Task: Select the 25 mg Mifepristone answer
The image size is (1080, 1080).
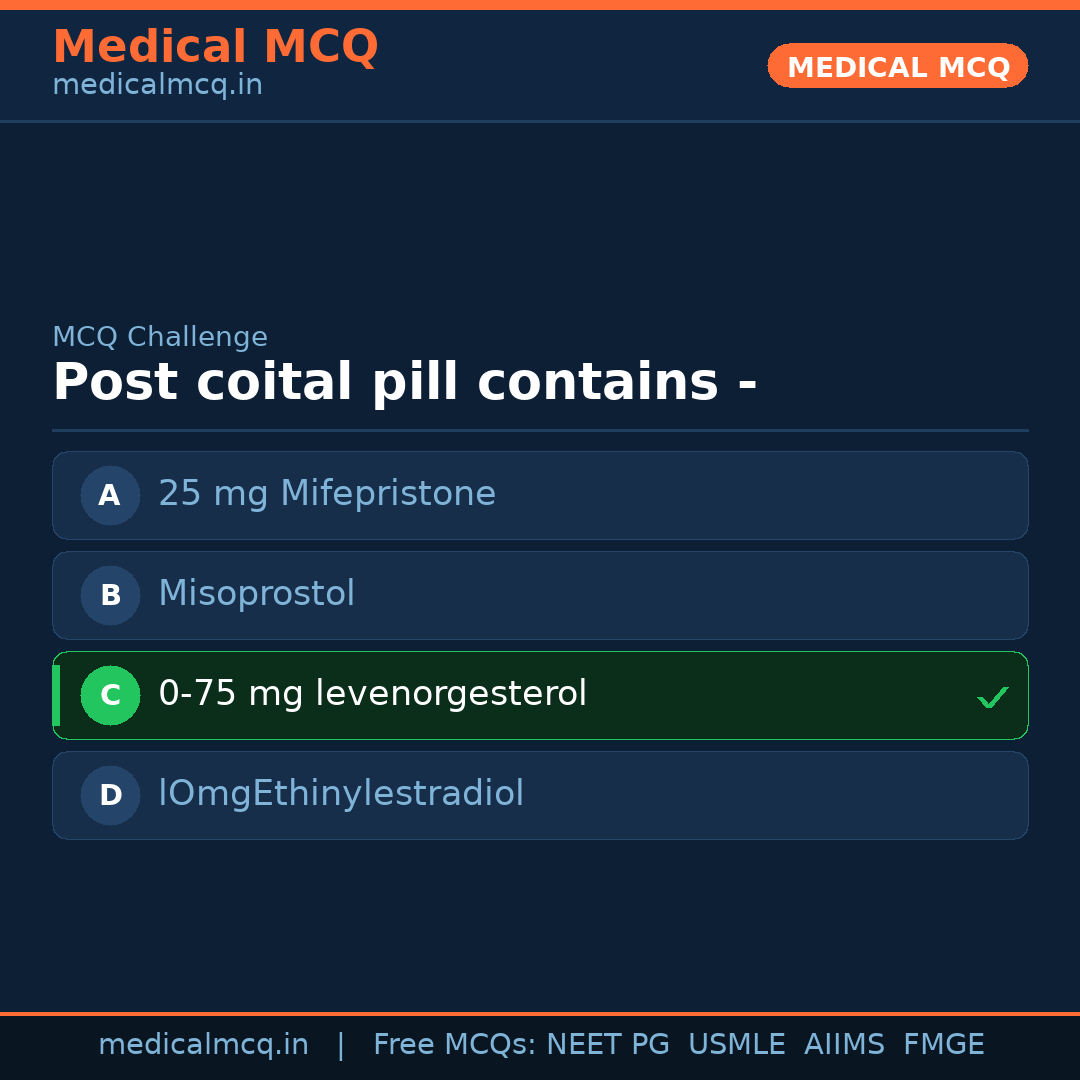Action: click(327, 494)
